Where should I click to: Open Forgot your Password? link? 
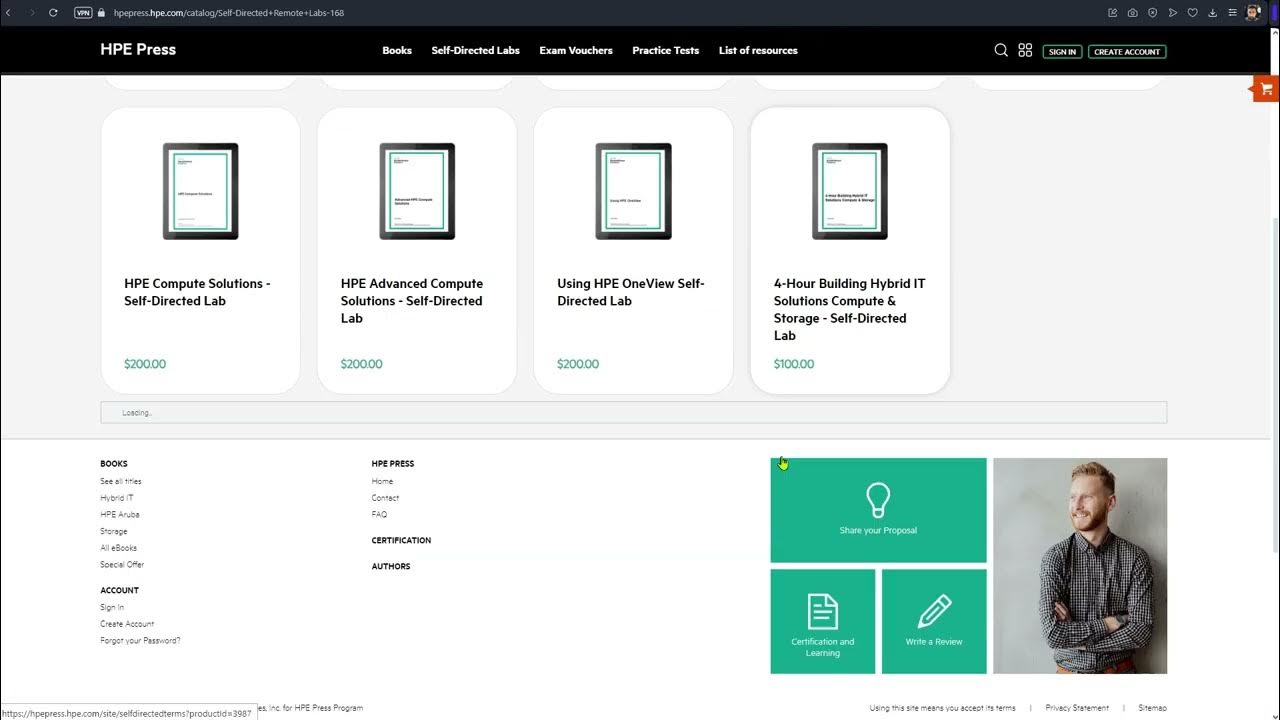pos(140,640)
